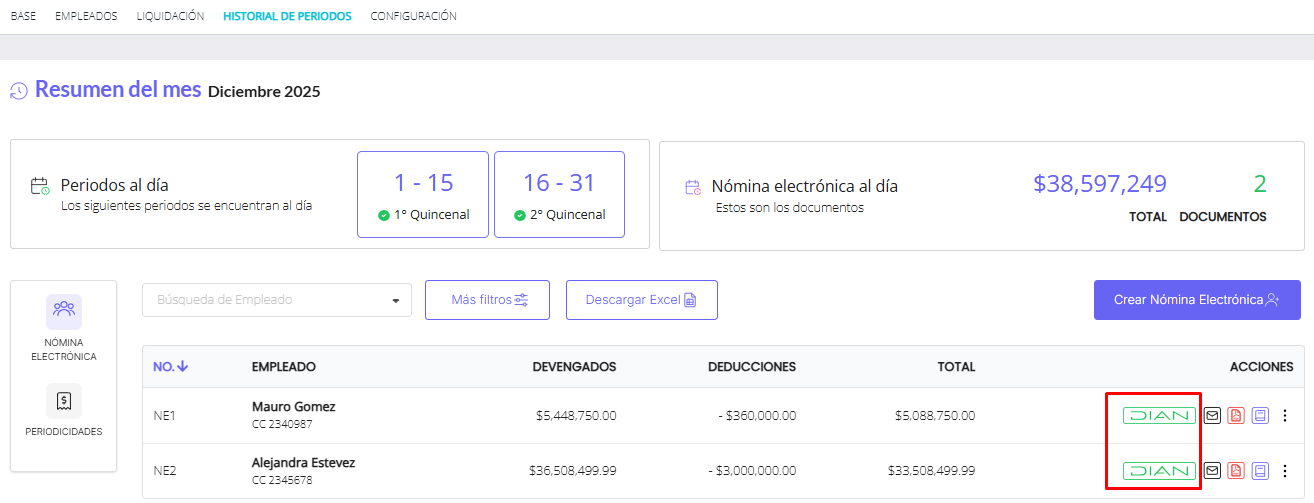Open the Búsqueda de Empleado dropdown

[277, 300]
